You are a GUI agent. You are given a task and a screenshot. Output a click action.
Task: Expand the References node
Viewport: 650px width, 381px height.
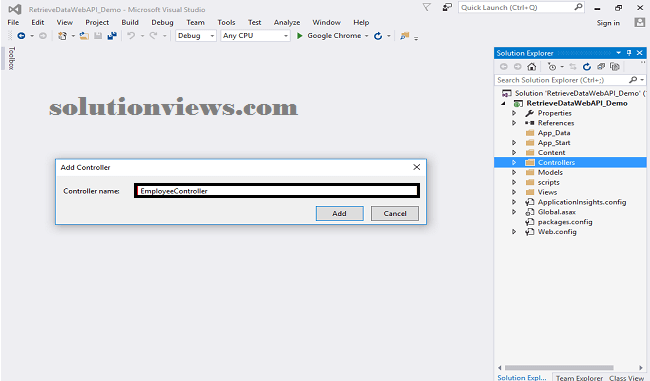coord(514,123)
